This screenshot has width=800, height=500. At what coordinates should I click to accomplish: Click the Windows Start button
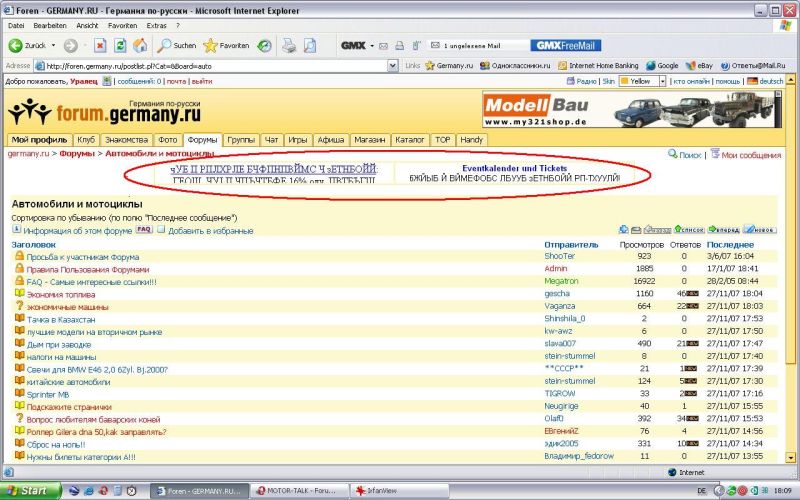[x=28, y=491]
